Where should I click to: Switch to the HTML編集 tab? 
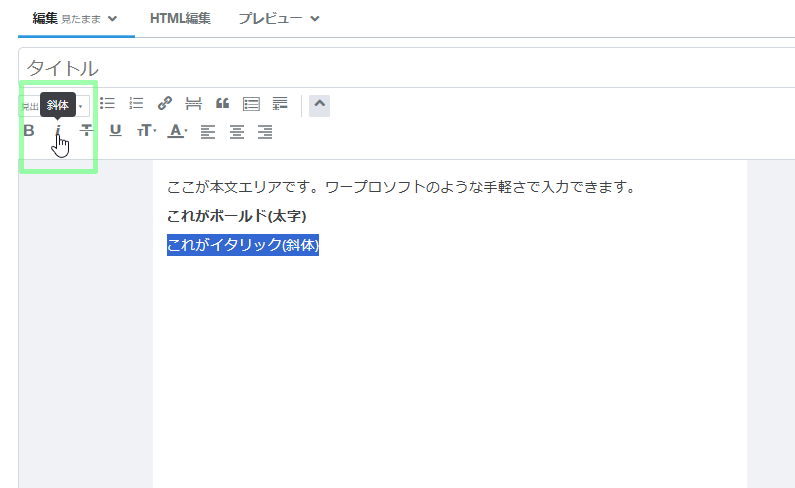coord(180,19)
